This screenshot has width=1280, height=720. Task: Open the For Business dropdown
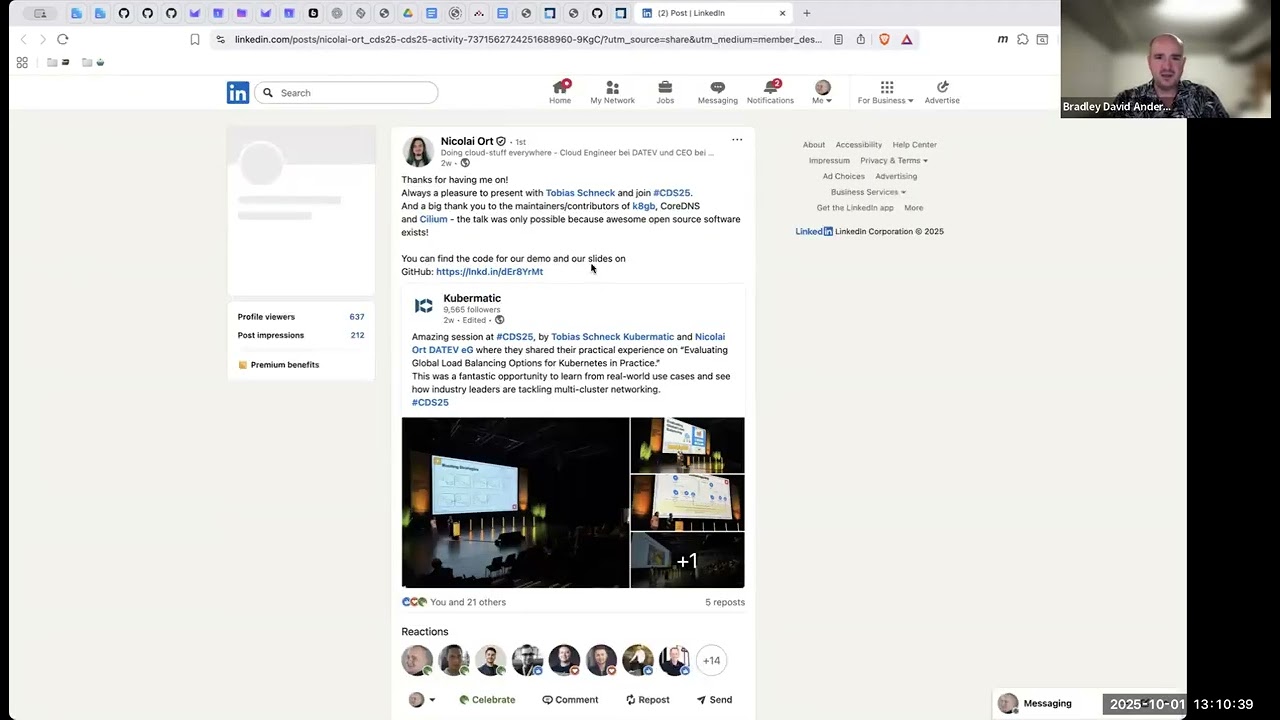[x=885, y=92]
